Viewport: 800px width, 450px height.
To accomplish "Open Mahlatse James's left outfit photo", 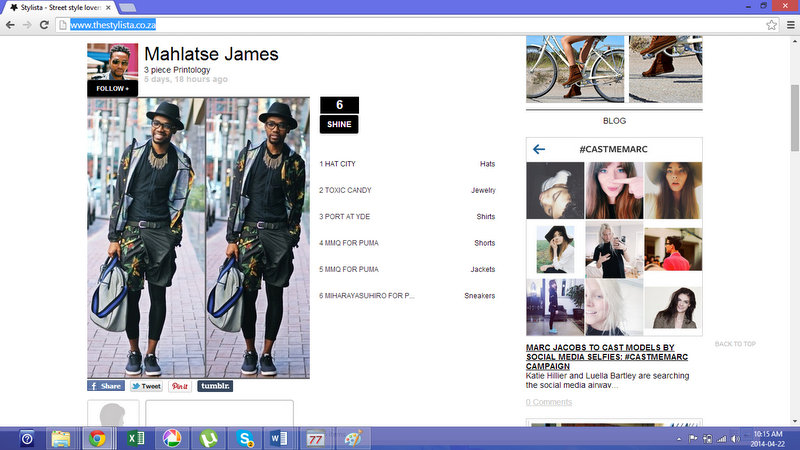I will [x=146, y=237].
